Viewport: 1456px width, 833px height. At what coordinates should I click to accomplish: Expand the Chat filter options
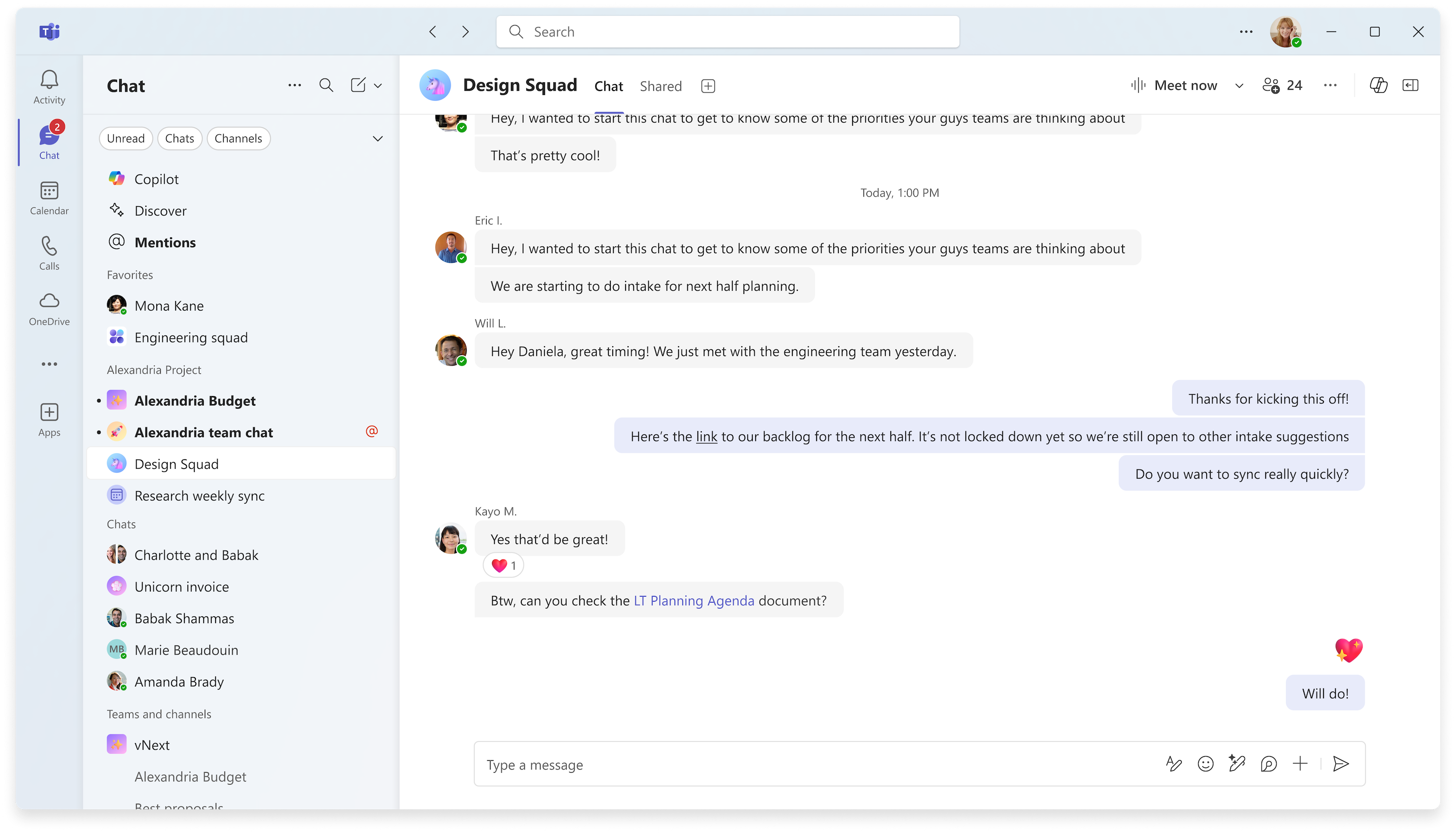click(378, 138)
